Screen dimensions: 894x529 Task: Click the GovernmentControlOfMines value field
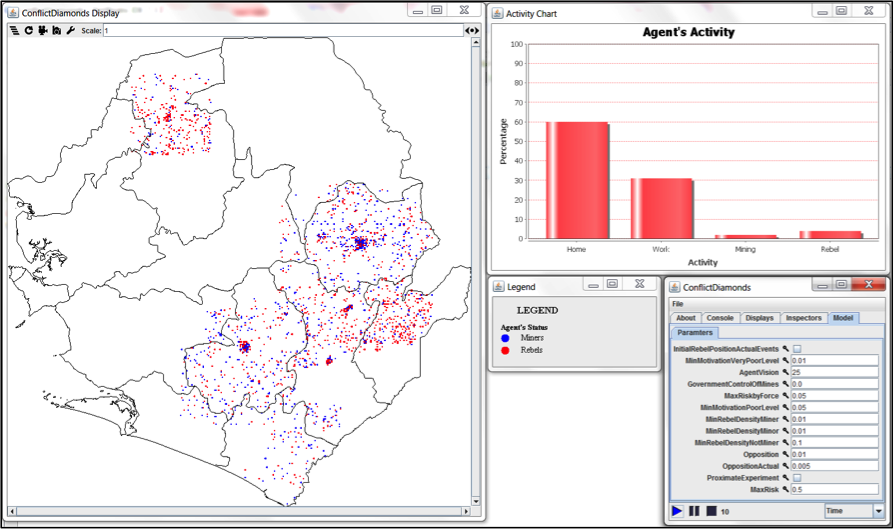[x=835, y=384]
